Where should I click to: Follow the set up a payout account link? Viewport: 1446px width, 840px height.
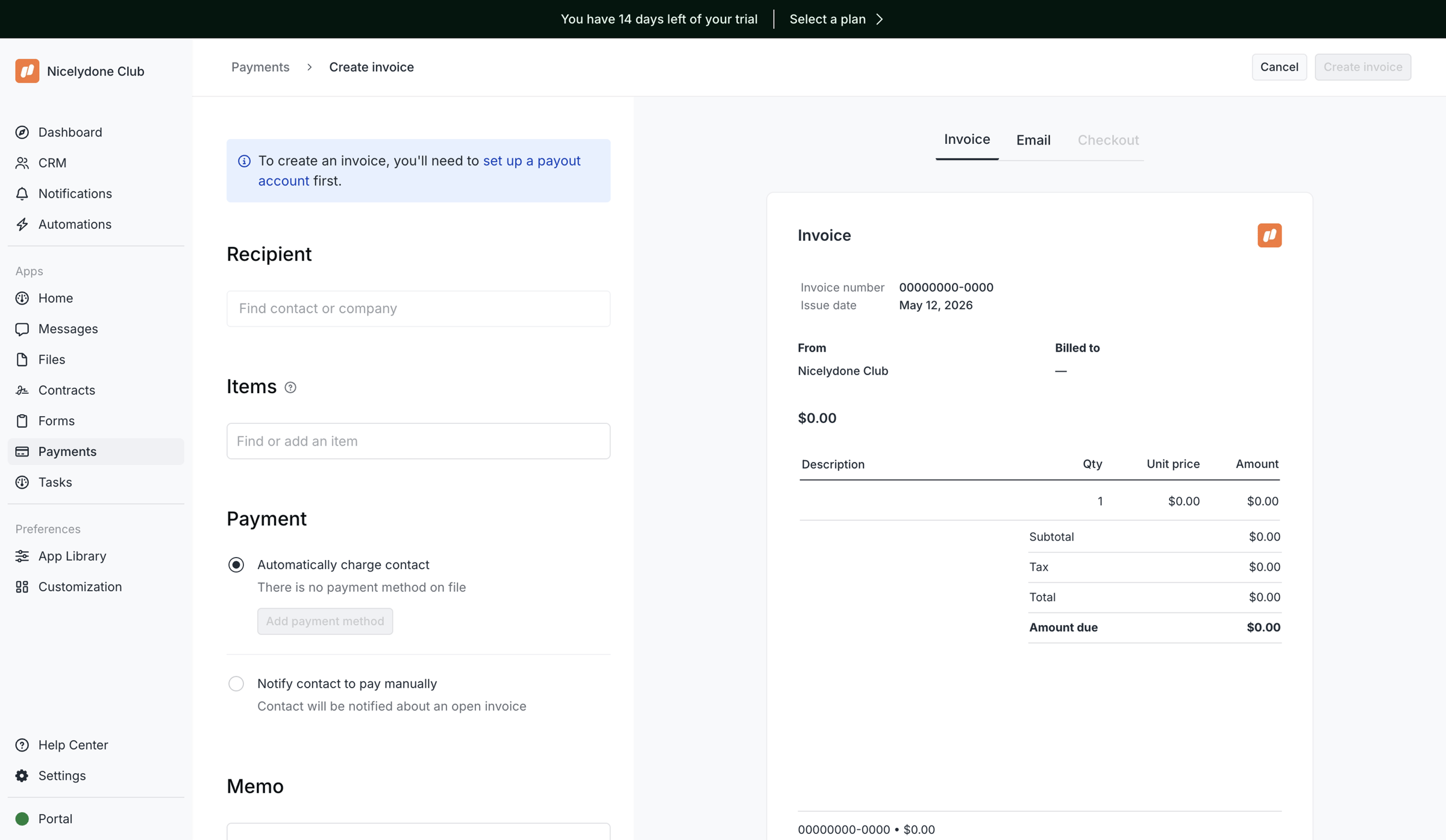coord(419,170)
